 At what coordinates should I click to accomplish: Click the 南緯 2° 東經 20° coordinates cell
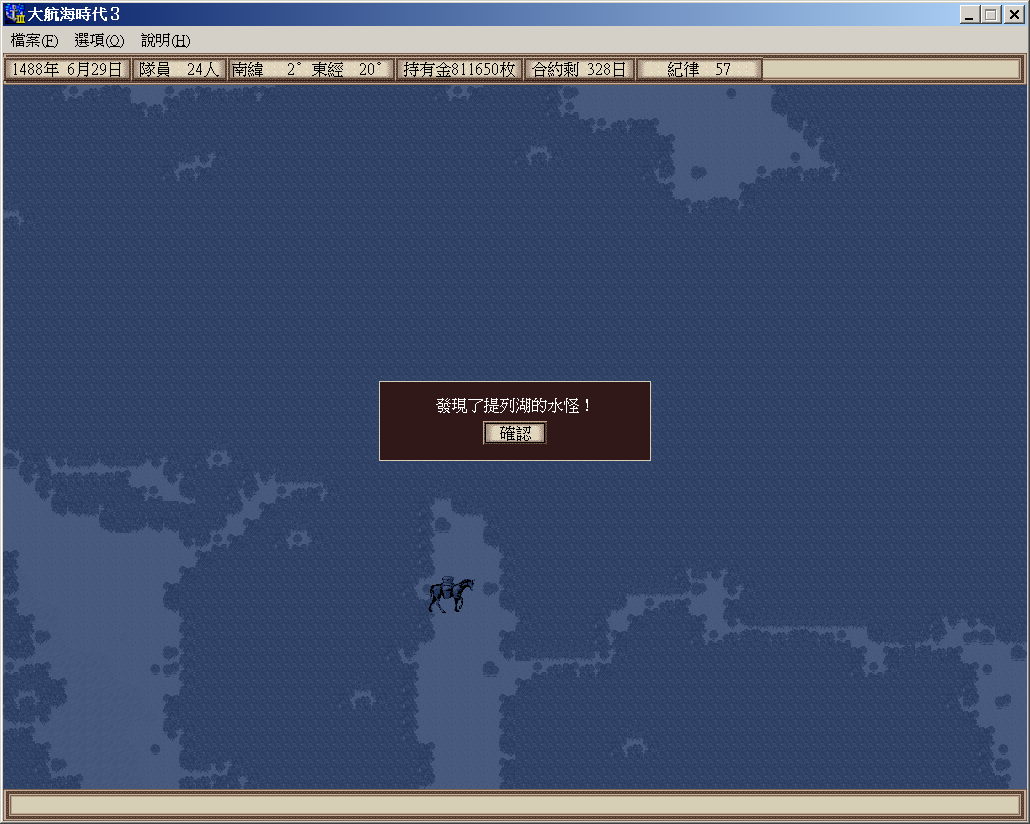pos(310,70)
